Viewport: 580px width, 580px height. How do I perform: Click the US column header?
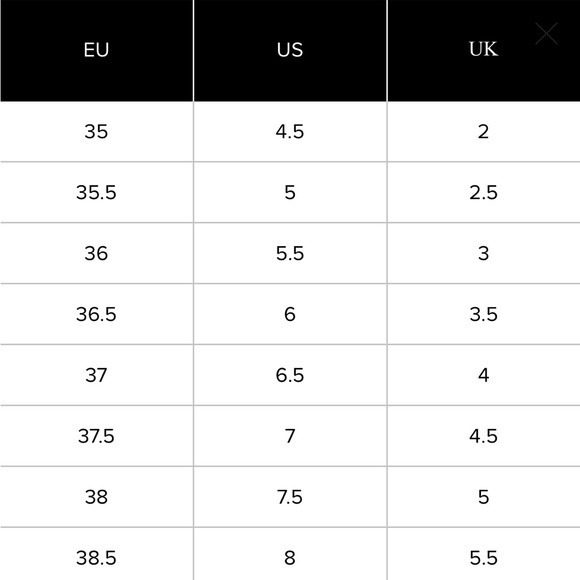point(290,50)
